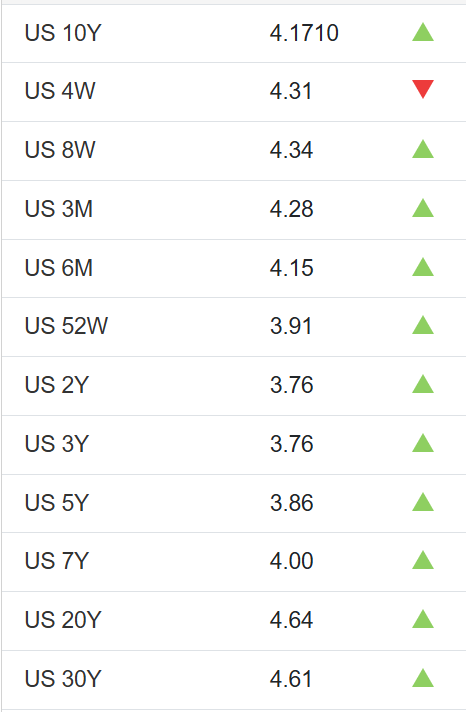Select the US 7Y row label
Image resolution: width=466 pixels, height=712 pixels.
57,561
